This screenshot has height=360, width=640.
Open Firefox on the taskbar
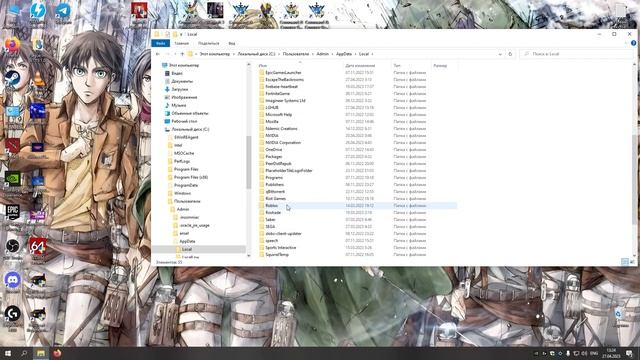coord(57,353)
